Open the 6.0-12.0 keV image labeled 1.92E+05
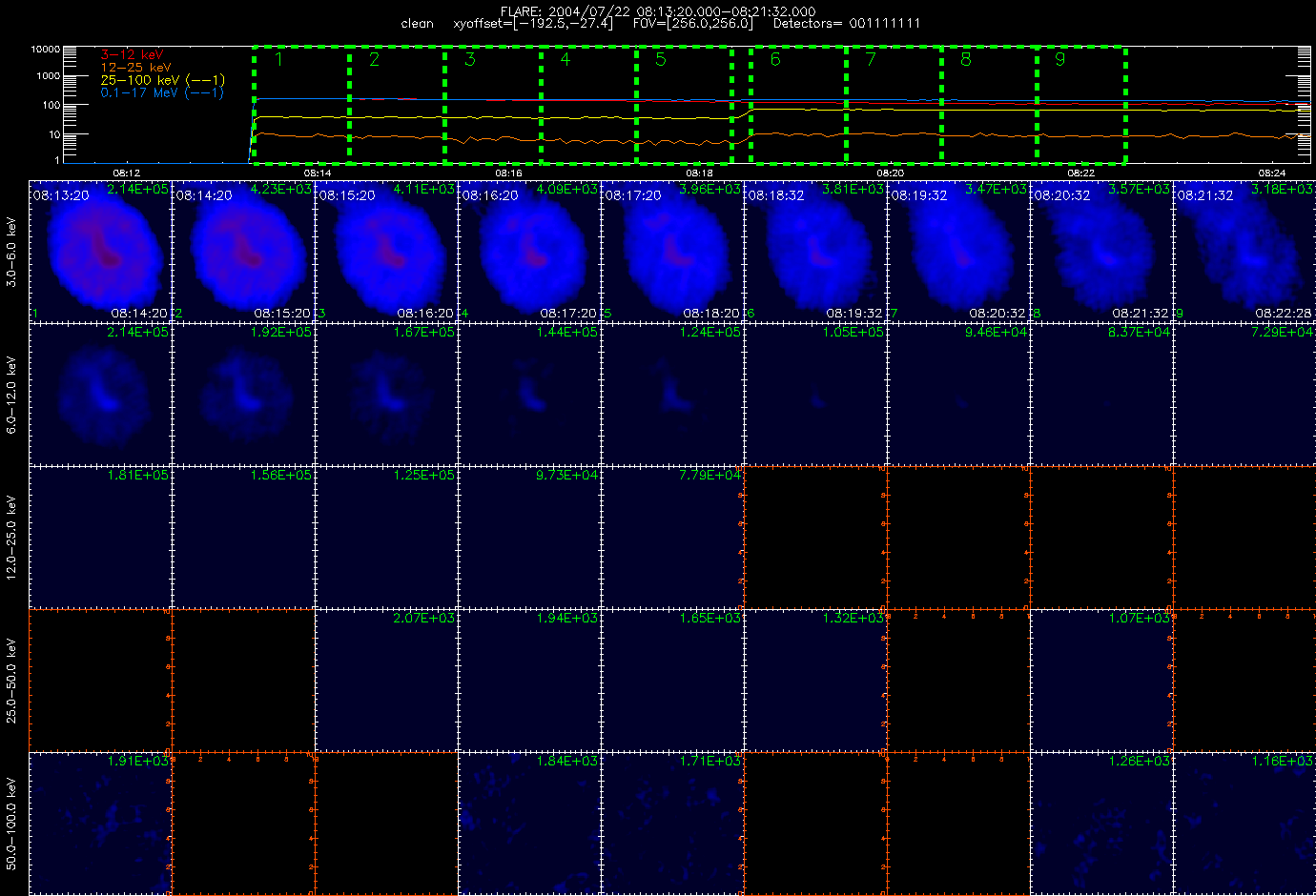1316x896 pixels. pos(243,395)
